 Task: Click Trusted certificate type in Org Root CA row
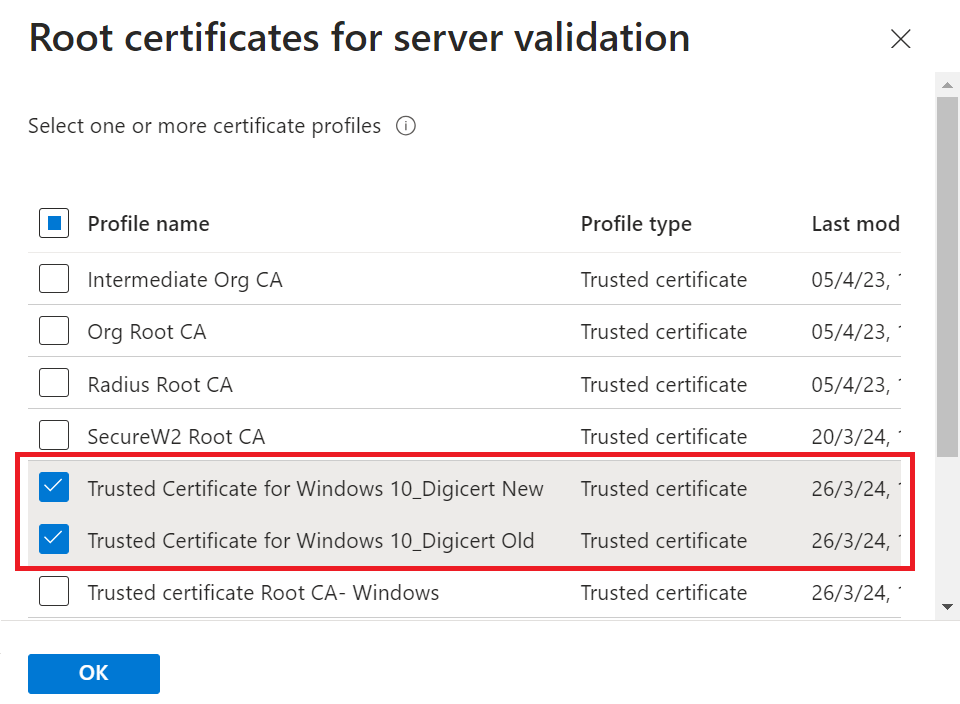point(664,332)
